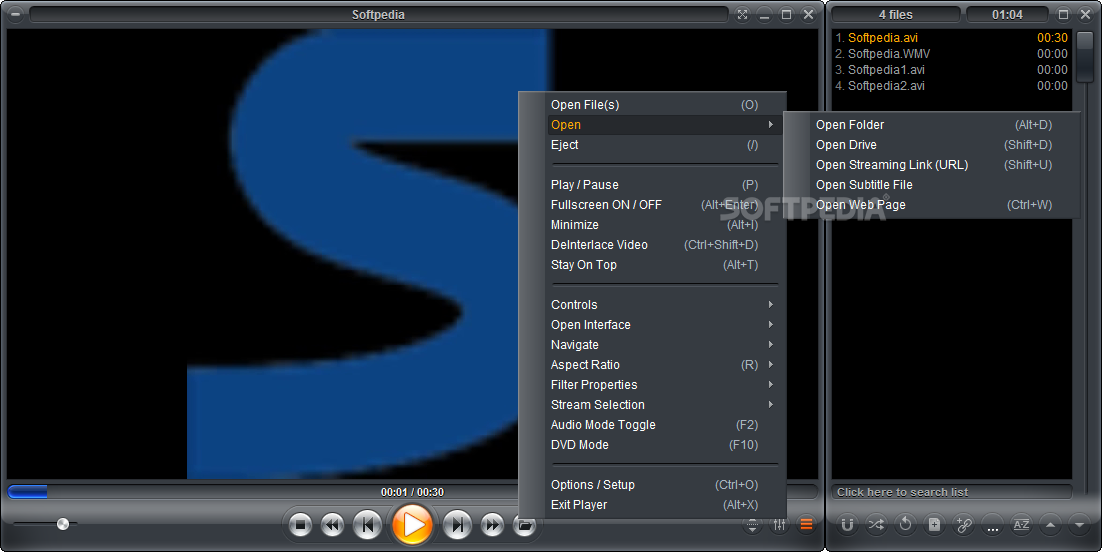Sort the playlist with the A-Z icon
Image resolution: width=1102 pixels, height=552 pixels.
click(x=1020, y=525)
